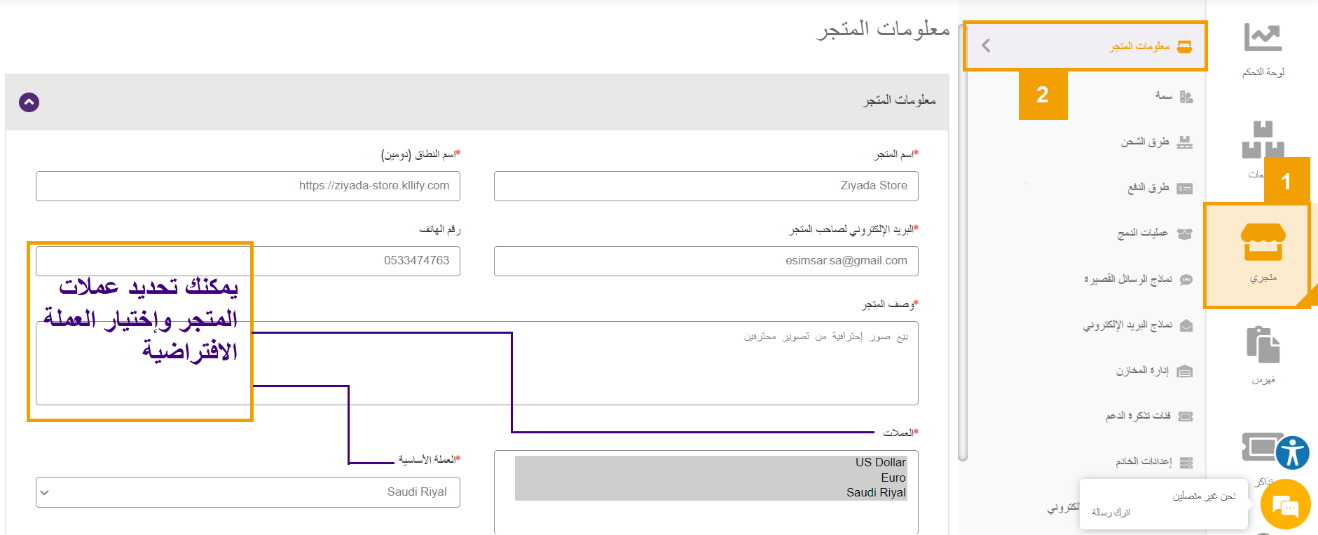Open the live chat bubble button
Screen dimensions: 1318x535
(1284, 506)
